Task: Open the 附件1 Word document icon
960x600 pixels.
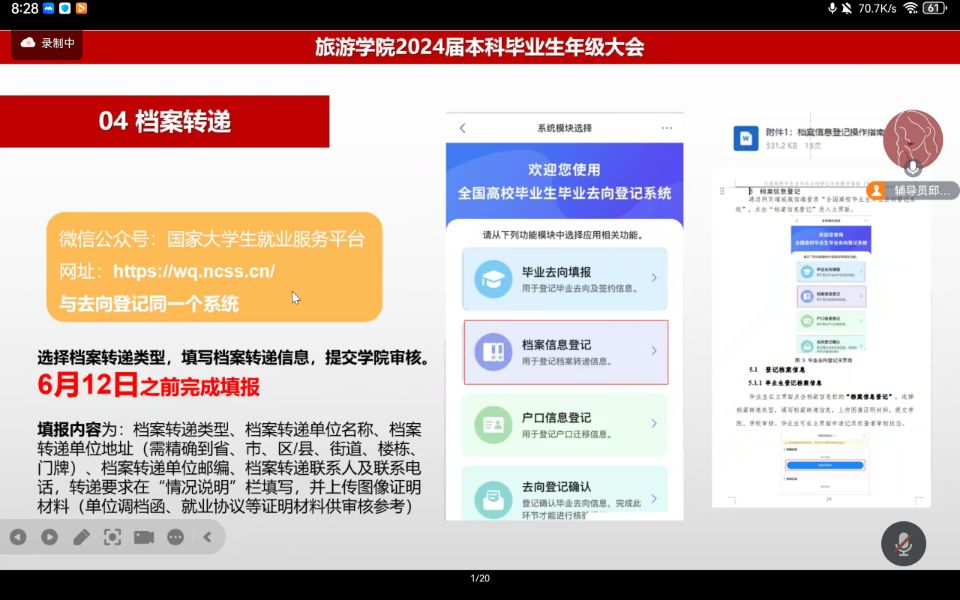Action: 746,138
